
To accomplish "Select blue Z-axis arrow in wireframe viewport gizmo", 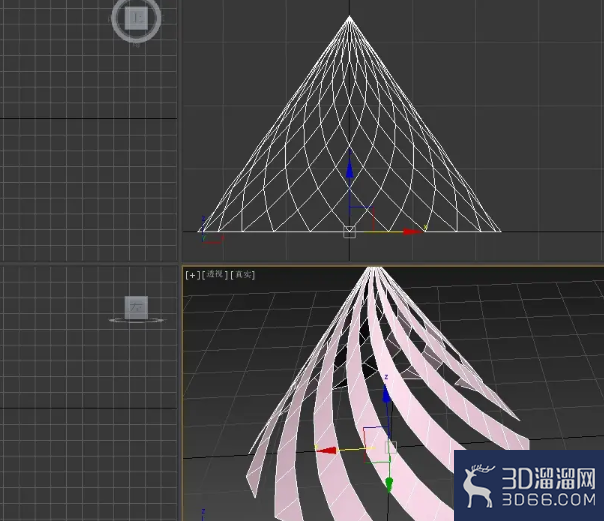I will click(x=349, y=168).
